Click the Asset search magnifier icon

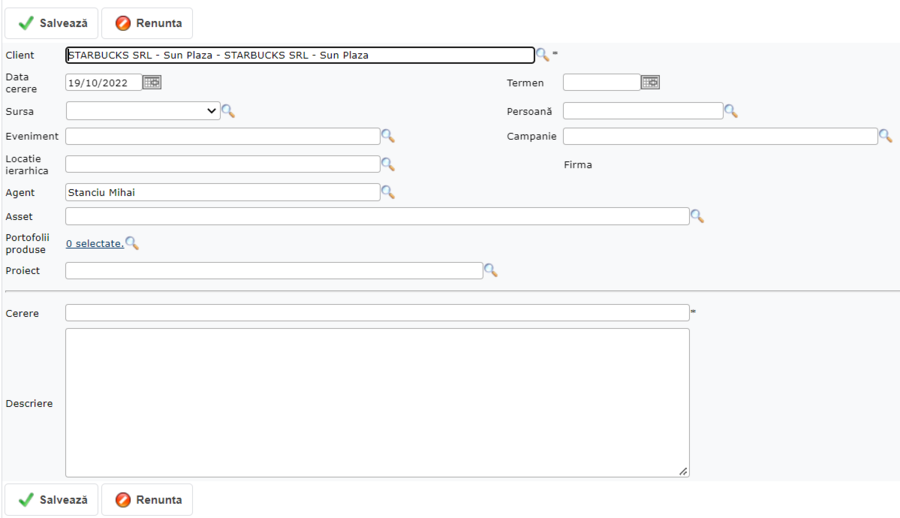(697, 216)
